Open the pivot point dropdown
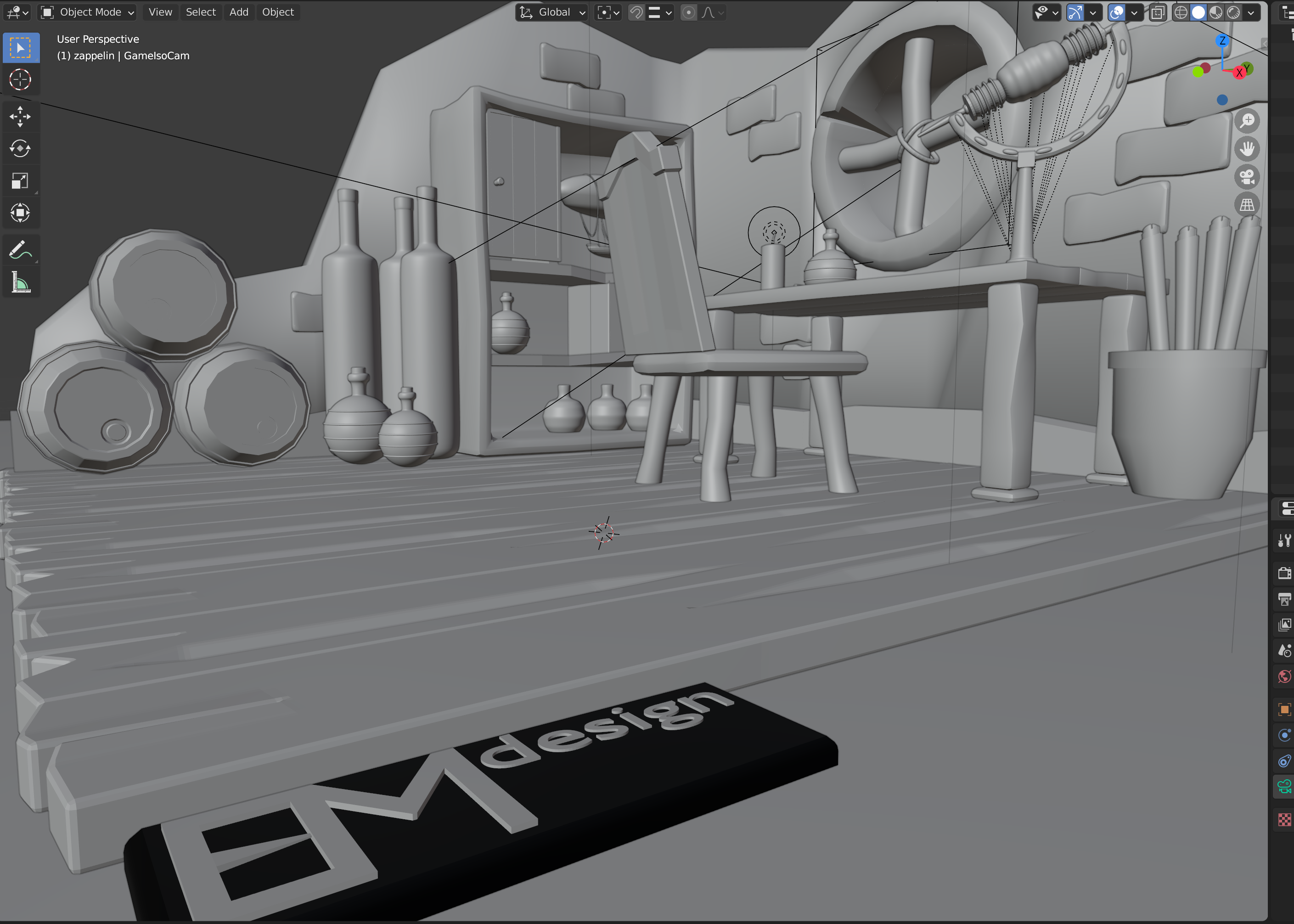Viewport: 1294px width, 924px height. click(x=608, y=12)
